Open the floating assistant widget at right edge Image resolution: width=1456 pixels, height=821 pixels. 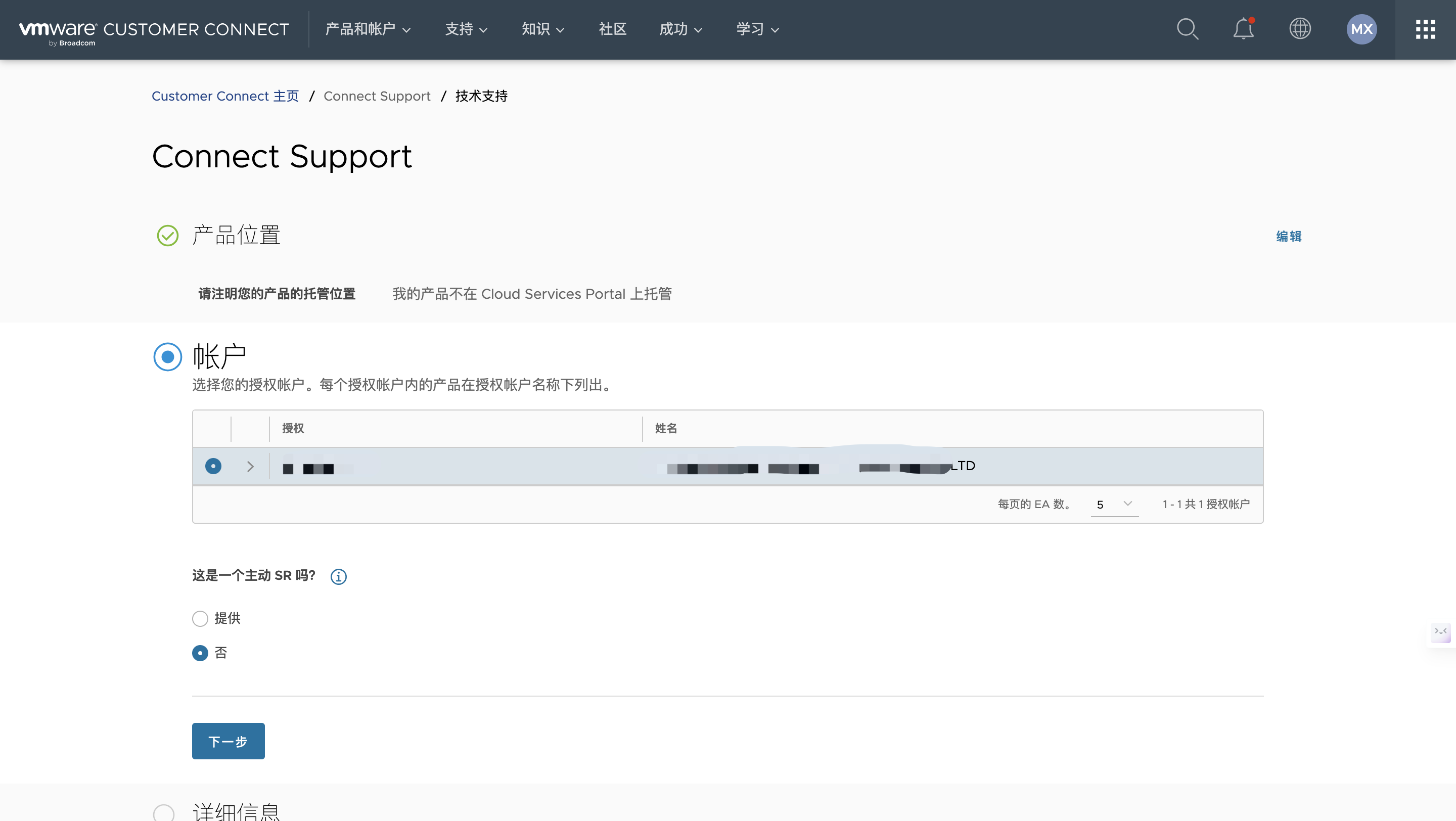tap(1441, 632)
